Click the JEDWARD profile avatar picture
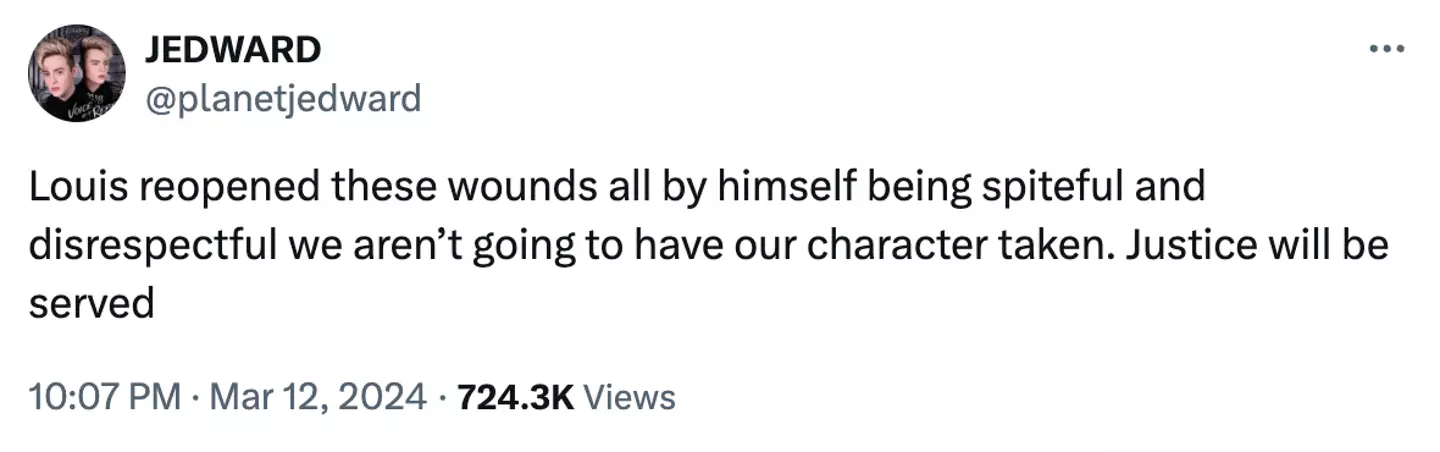This screenshot has width=1440, height=452. click(77, 74)
